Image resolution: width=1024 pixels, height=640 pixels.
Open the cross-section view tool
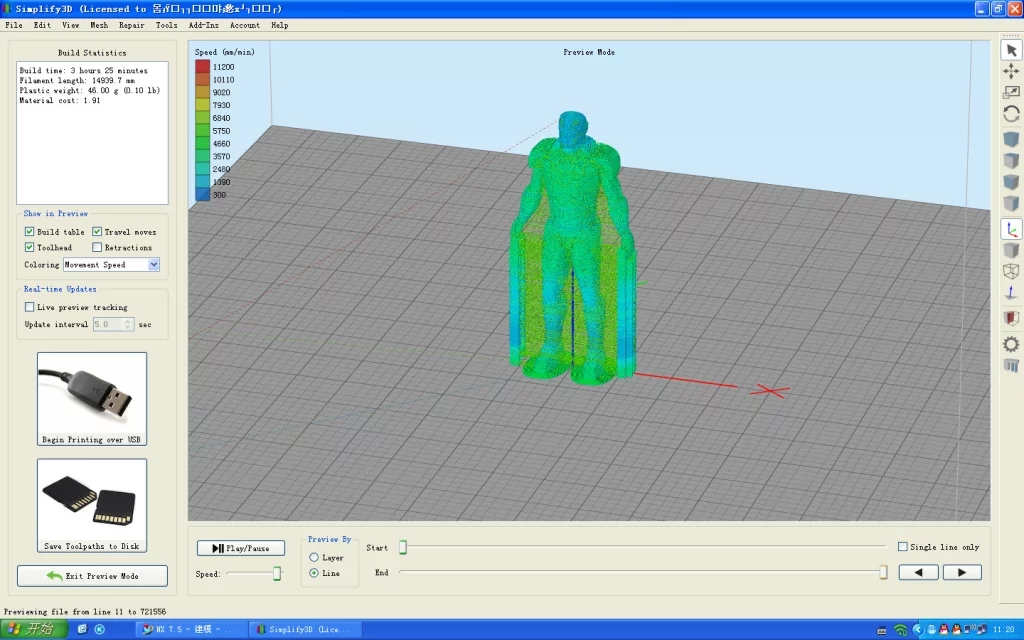(x=1011, y=319)
